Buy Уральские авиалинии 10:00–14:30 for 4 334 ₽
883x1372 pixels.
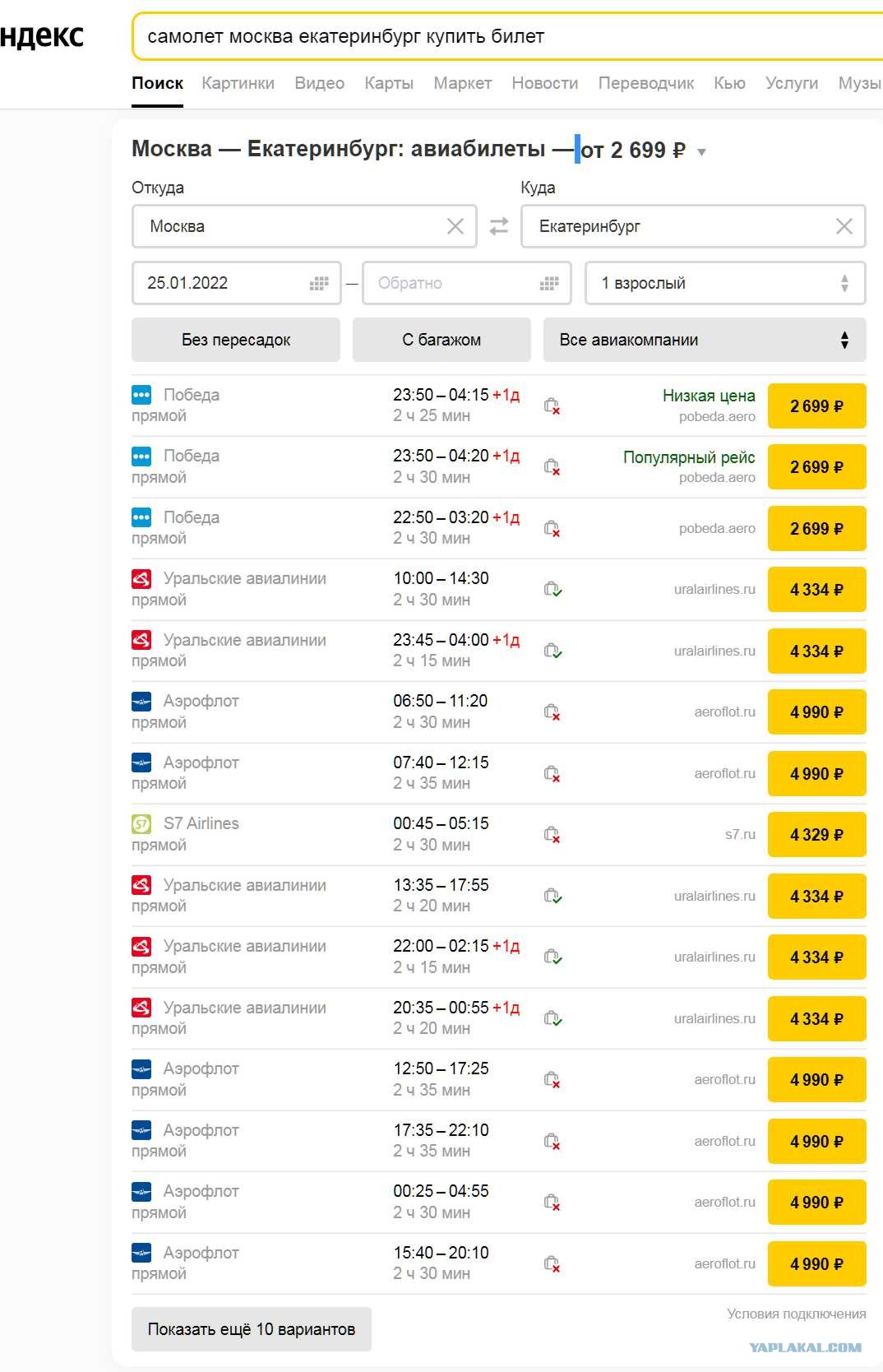click(x=816, y=590)
